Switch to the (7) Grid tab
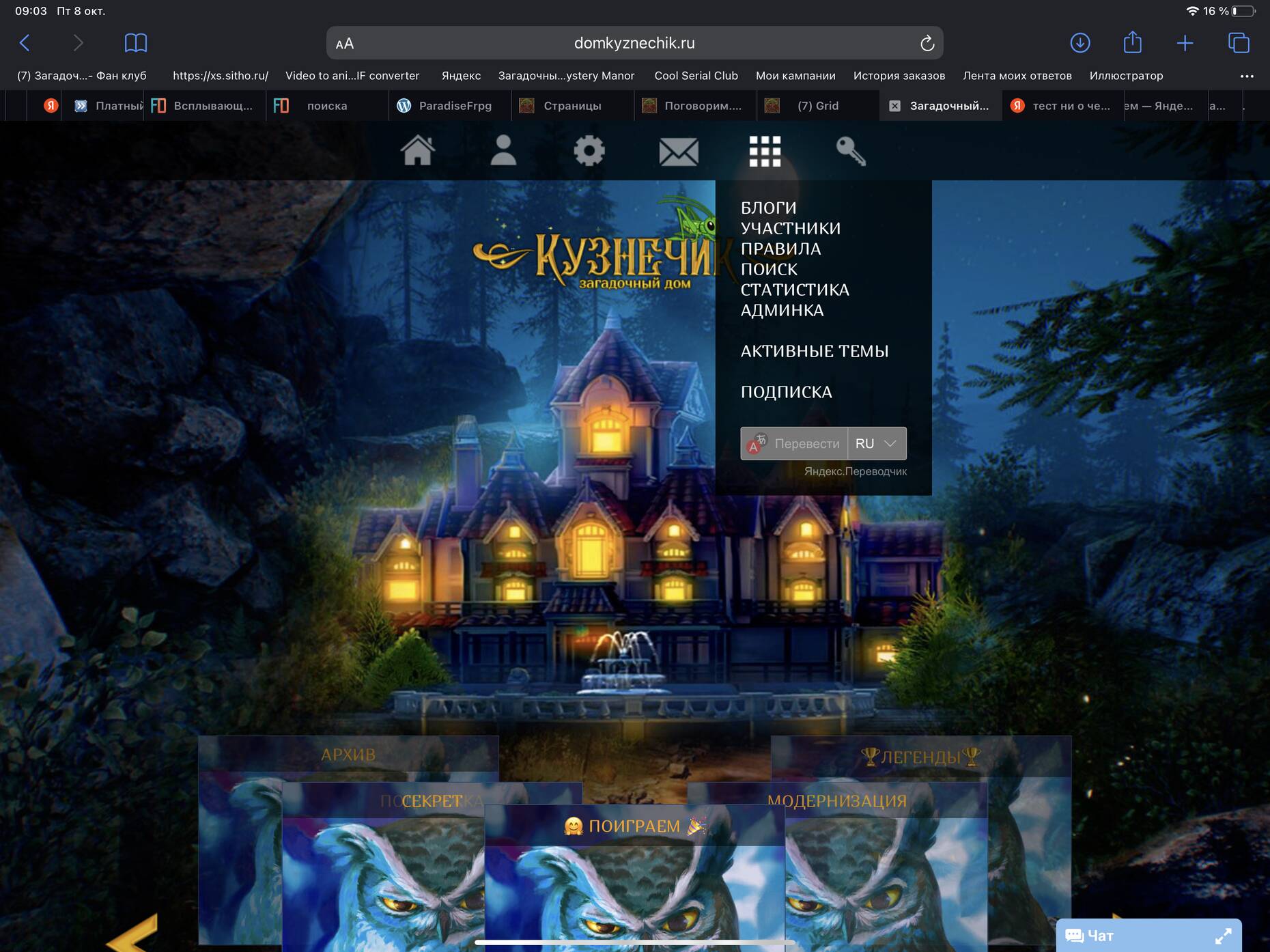1270x952 pixels. (x=818, y=106)
